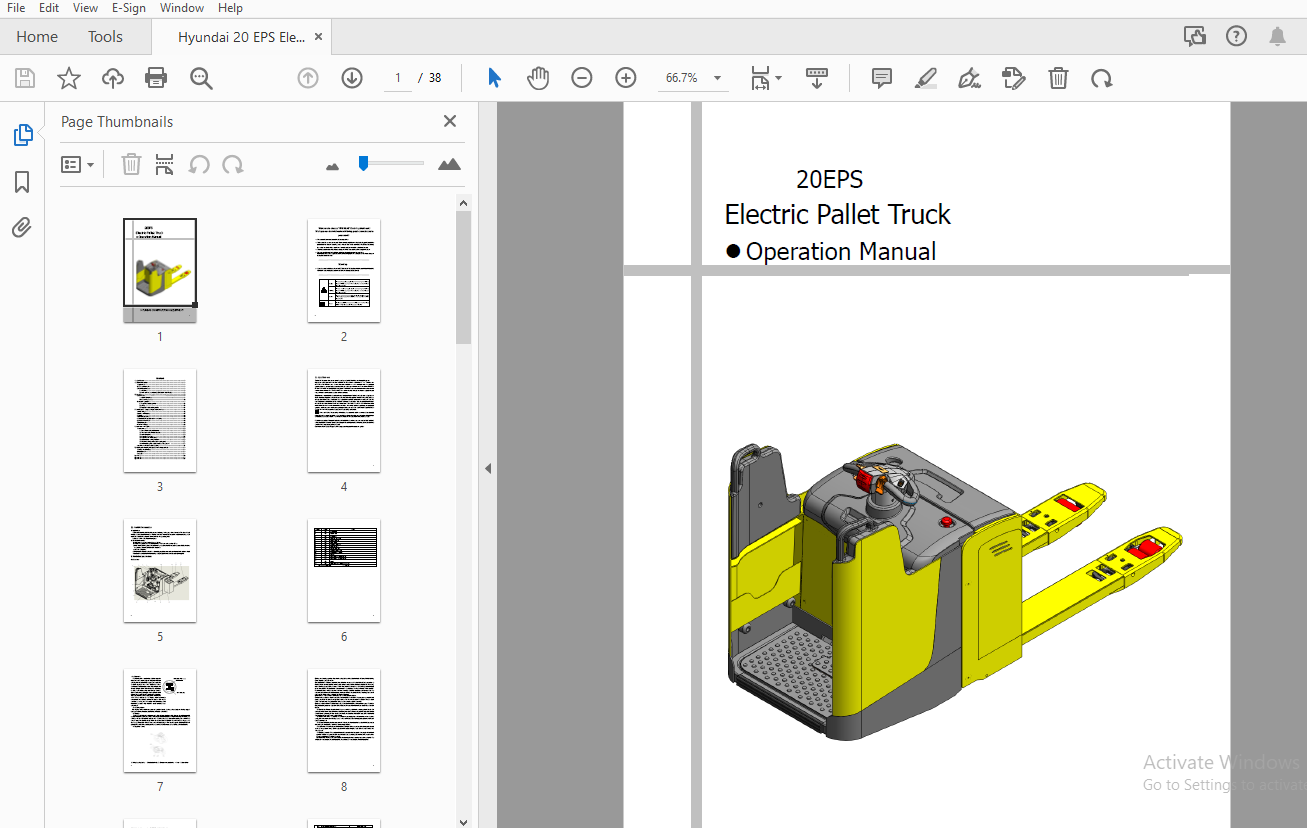1307x828 pixels.
Task: Open the View menu
Action: [86, 8]
